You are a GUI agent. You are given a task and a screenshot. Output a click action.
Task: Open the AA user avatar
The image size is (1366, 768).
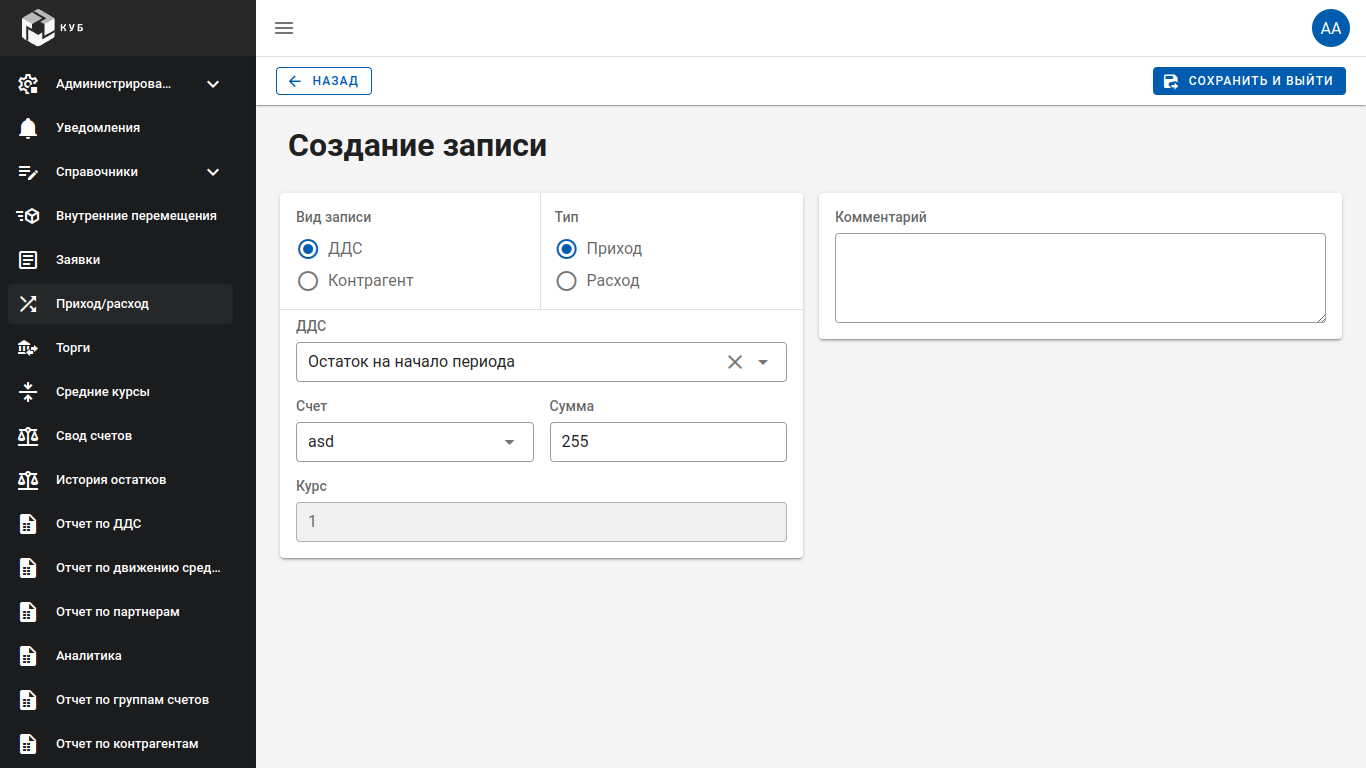(1331, 28)
